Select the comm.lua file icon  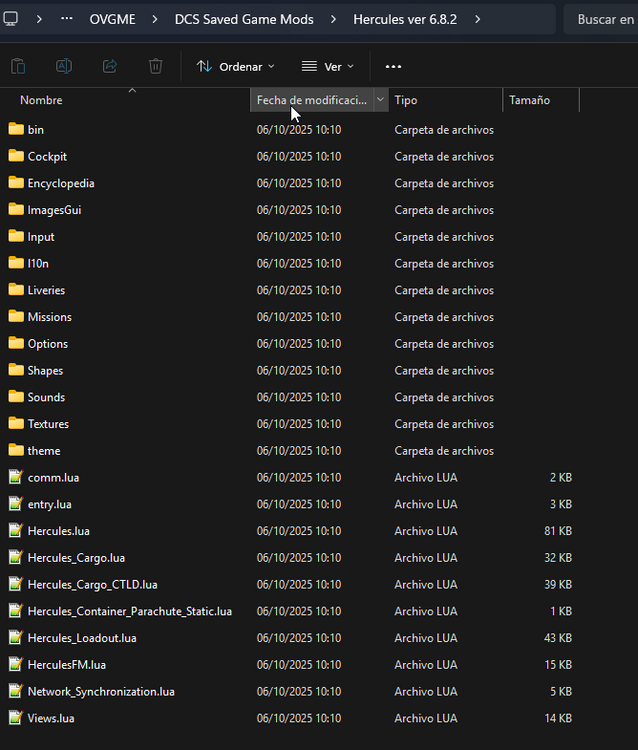point(16,477)
